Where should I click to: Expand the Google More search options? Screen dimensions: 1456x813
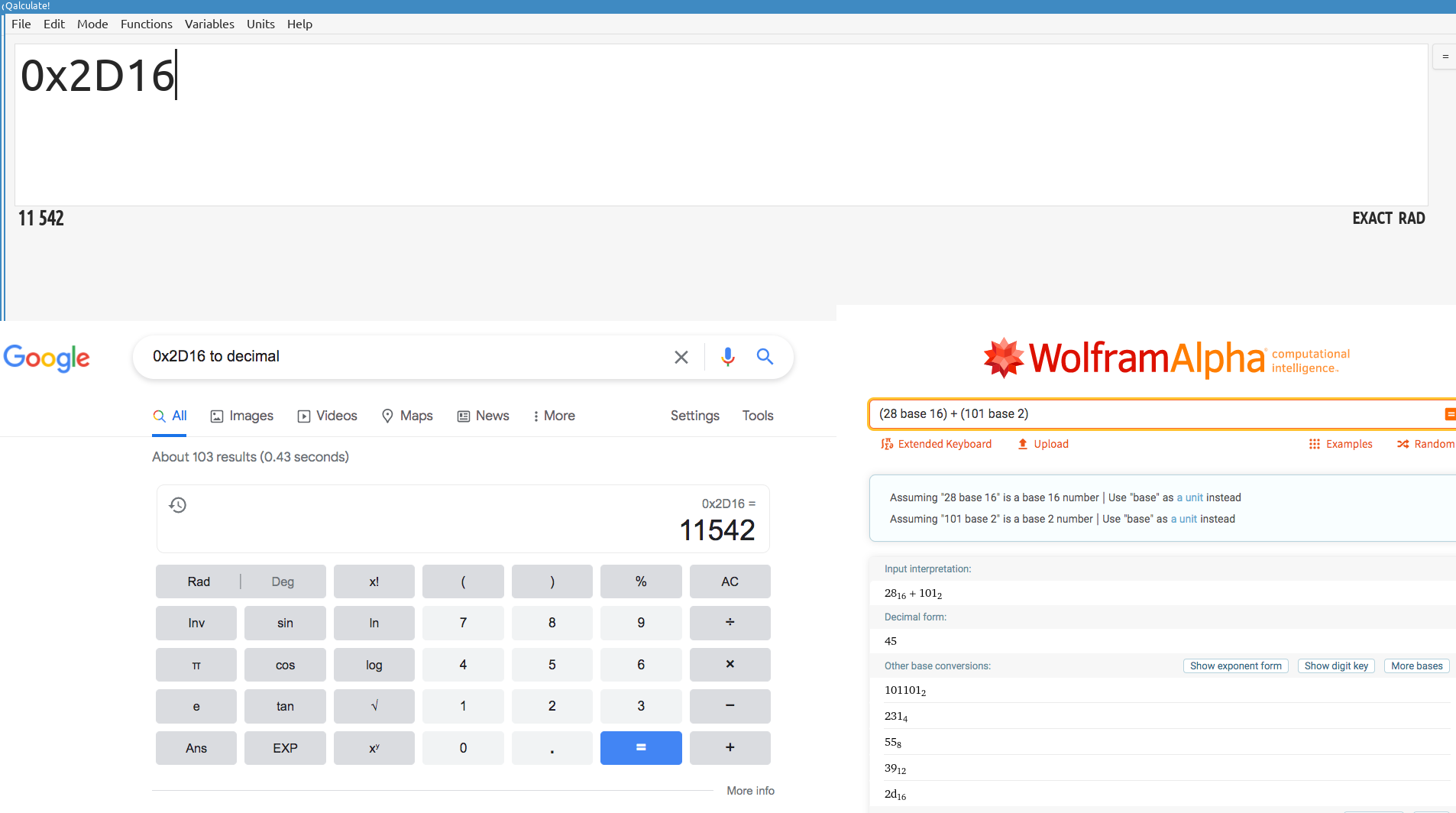pyautogui.click(x=554, y=416)
